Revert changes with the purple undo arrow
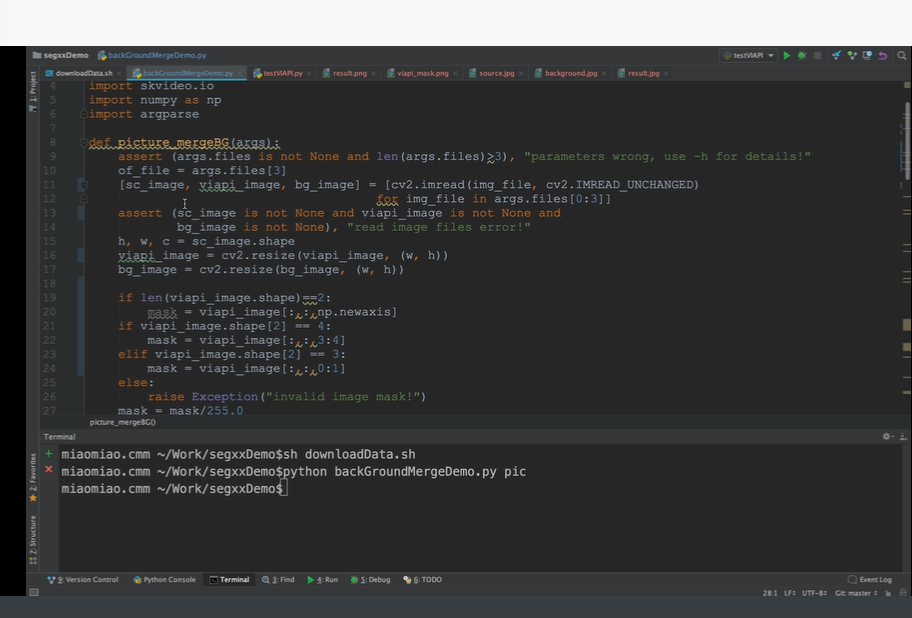912x618 pixels. click(x=882, y=55)
